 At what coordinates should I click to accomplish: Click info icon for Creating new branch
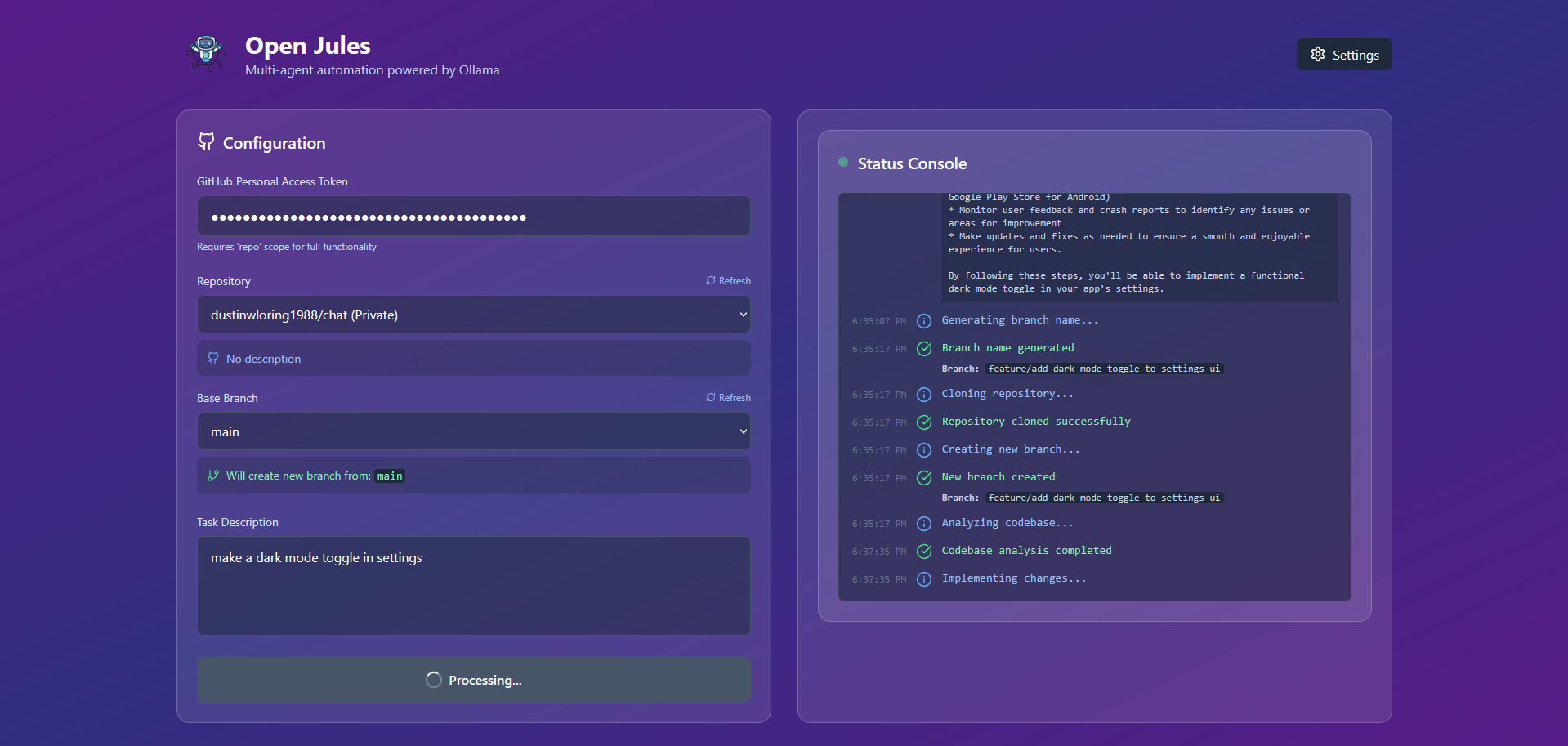coord(924,450)
